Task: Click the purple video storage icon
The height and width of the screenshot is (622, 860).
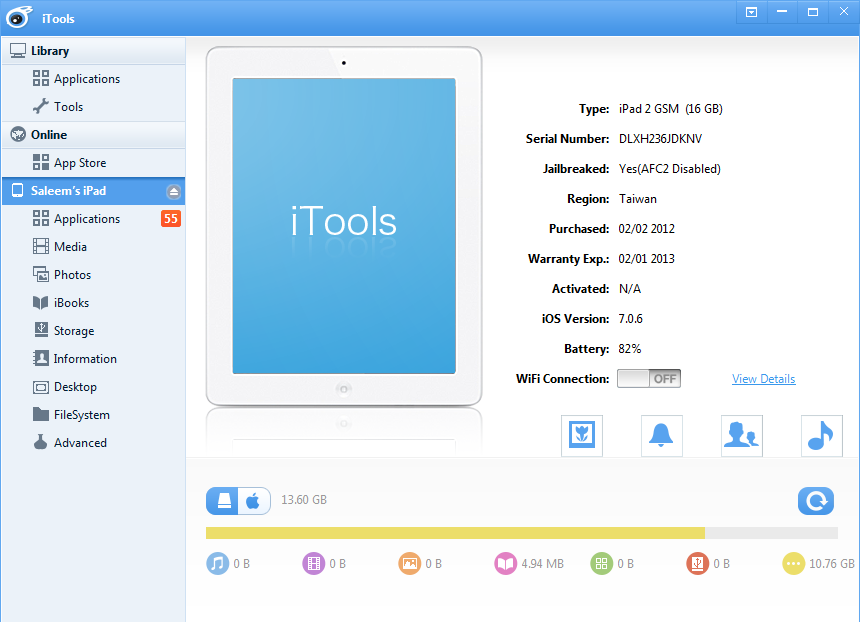Action: coord(313,563)
